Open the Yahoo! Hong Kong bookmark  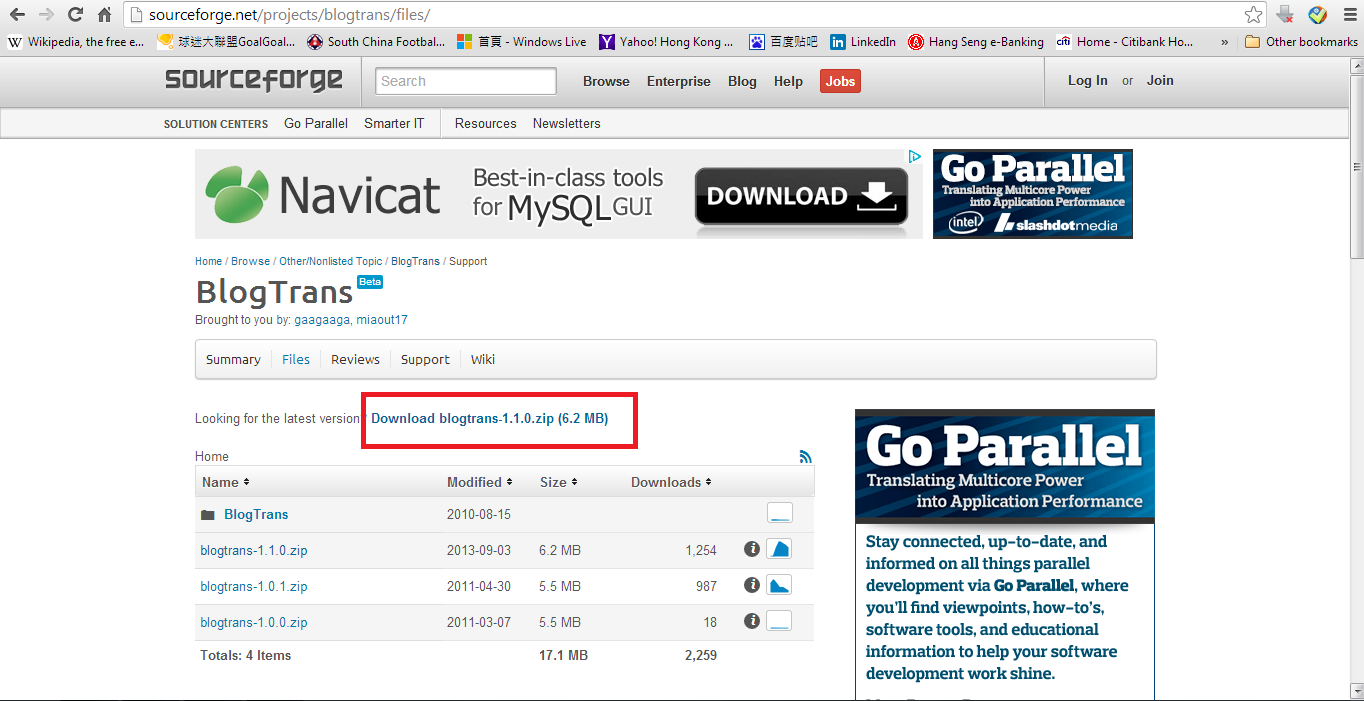(666, 42)
